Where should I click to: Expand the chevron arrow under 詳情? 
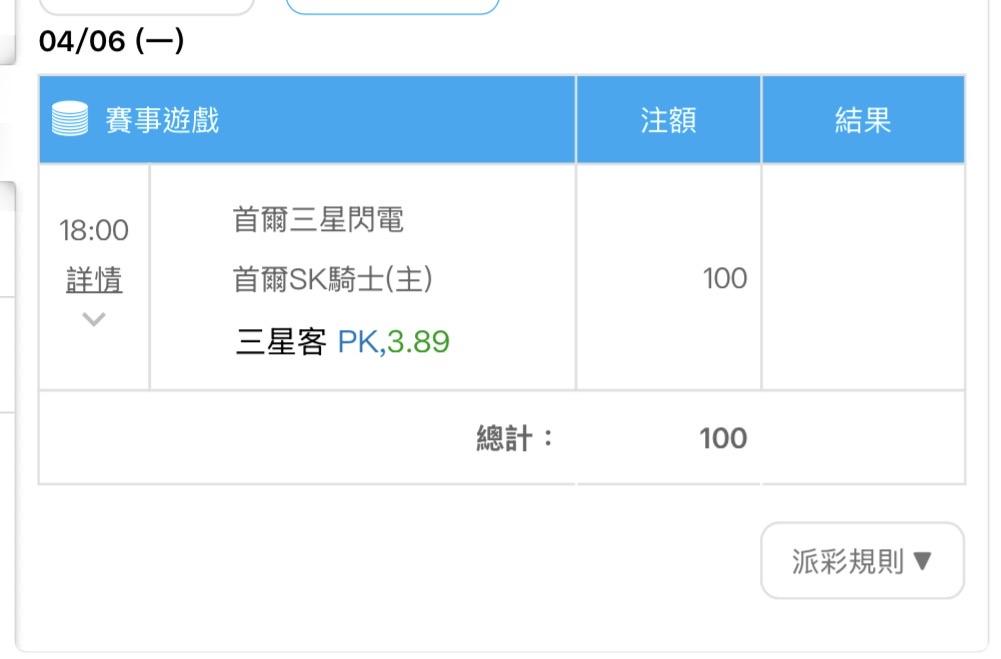coord(94,320)
